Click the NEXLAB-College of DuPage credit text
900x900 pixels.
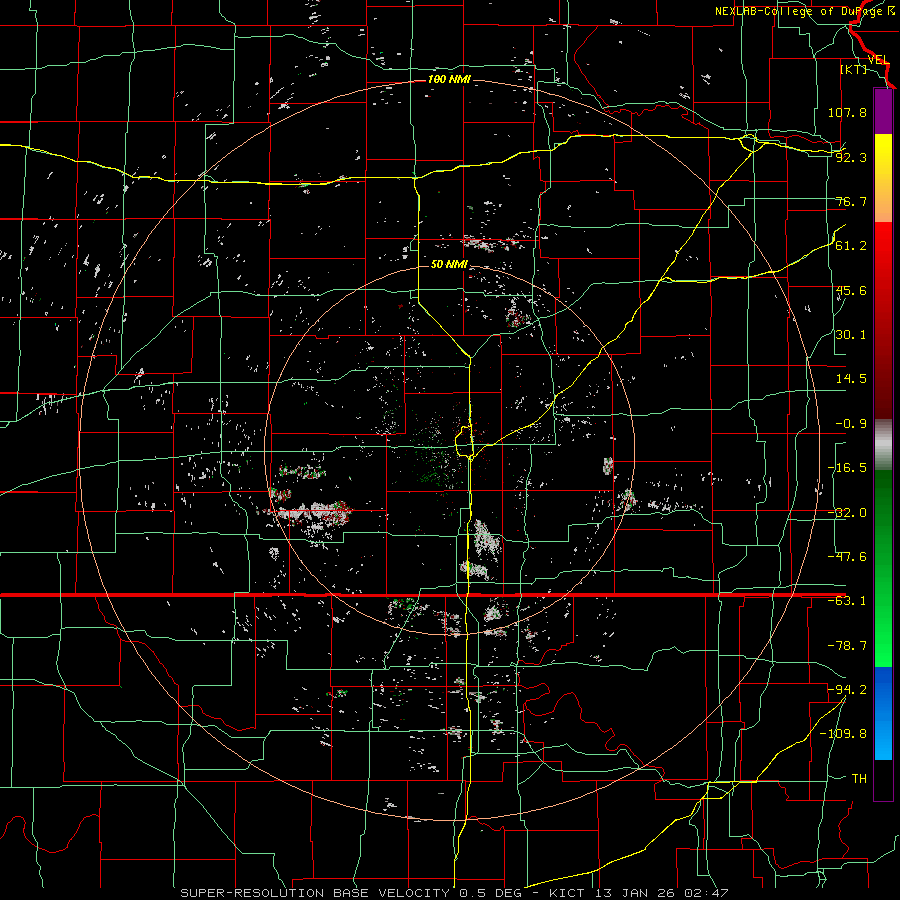[x=804, y=11]
